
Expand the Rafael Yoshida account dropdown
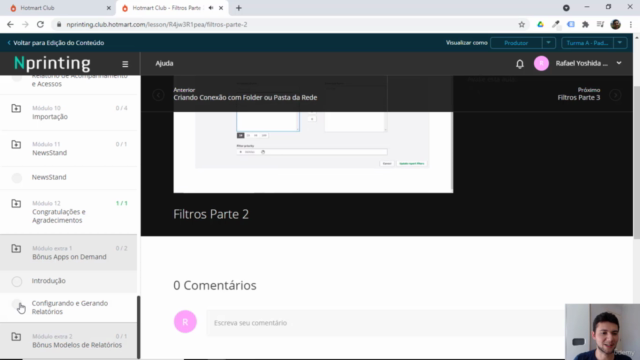[x=619, y=63]
